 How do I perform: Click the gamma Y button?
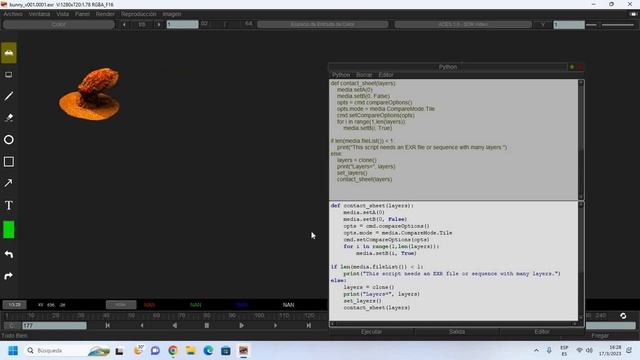click(x=543, y=24)
